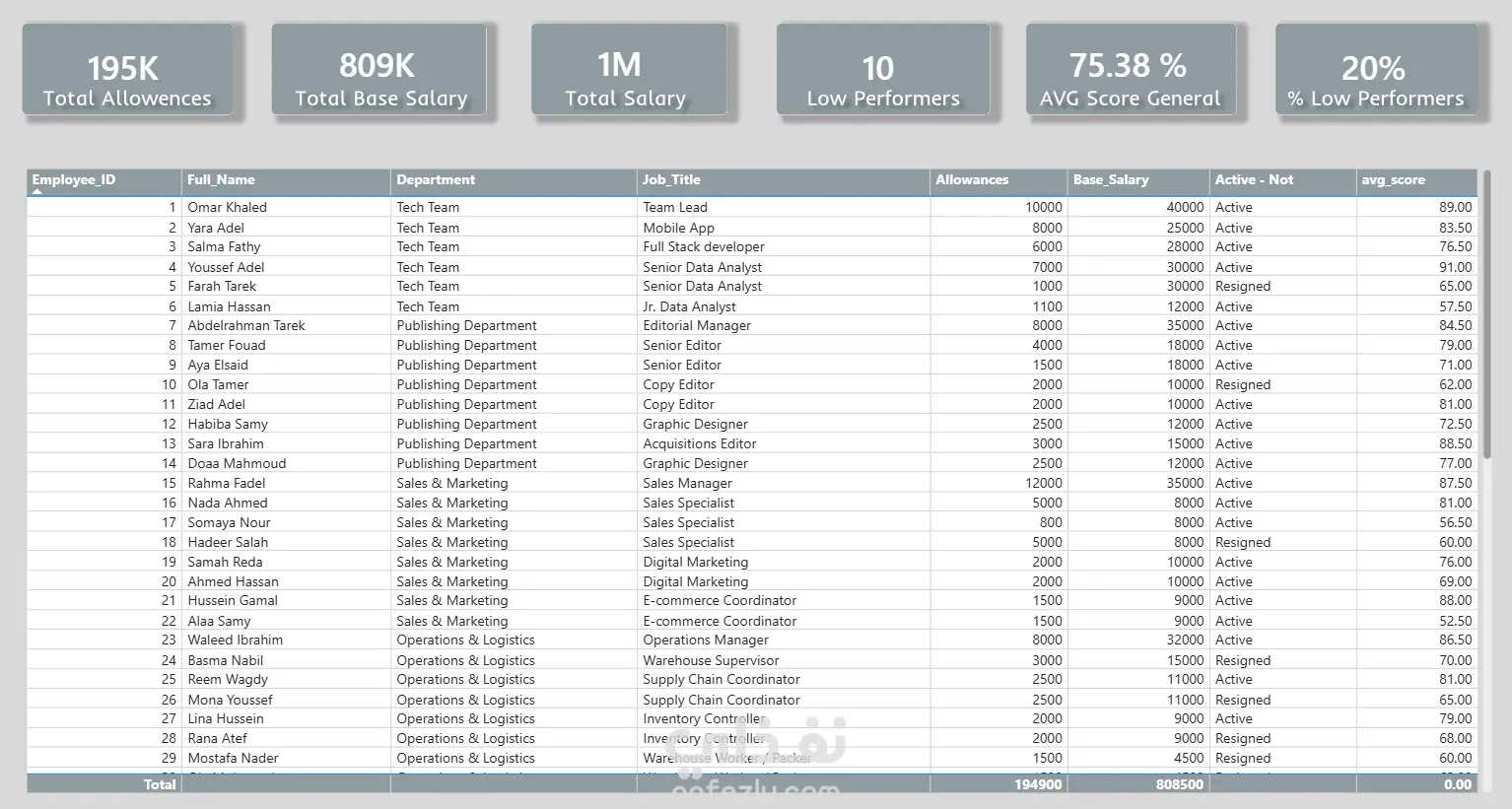The height and width of the screenshot is (809, 1512).
Task: Select Waleed Ibrahim Operations Manager row
Action: (752, 640)
